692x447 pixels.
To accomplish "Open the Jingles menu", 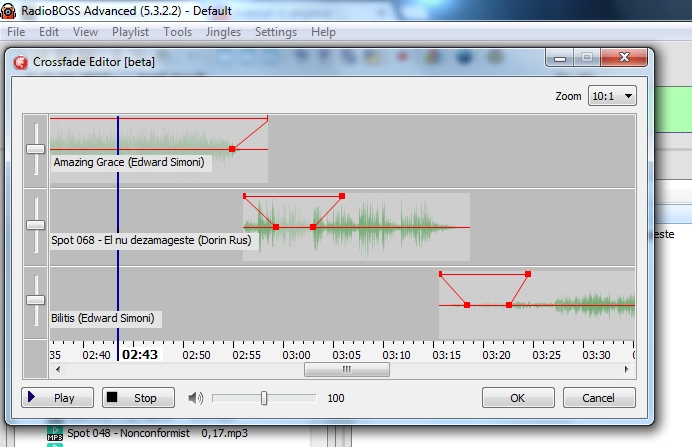I will [223, 32].
